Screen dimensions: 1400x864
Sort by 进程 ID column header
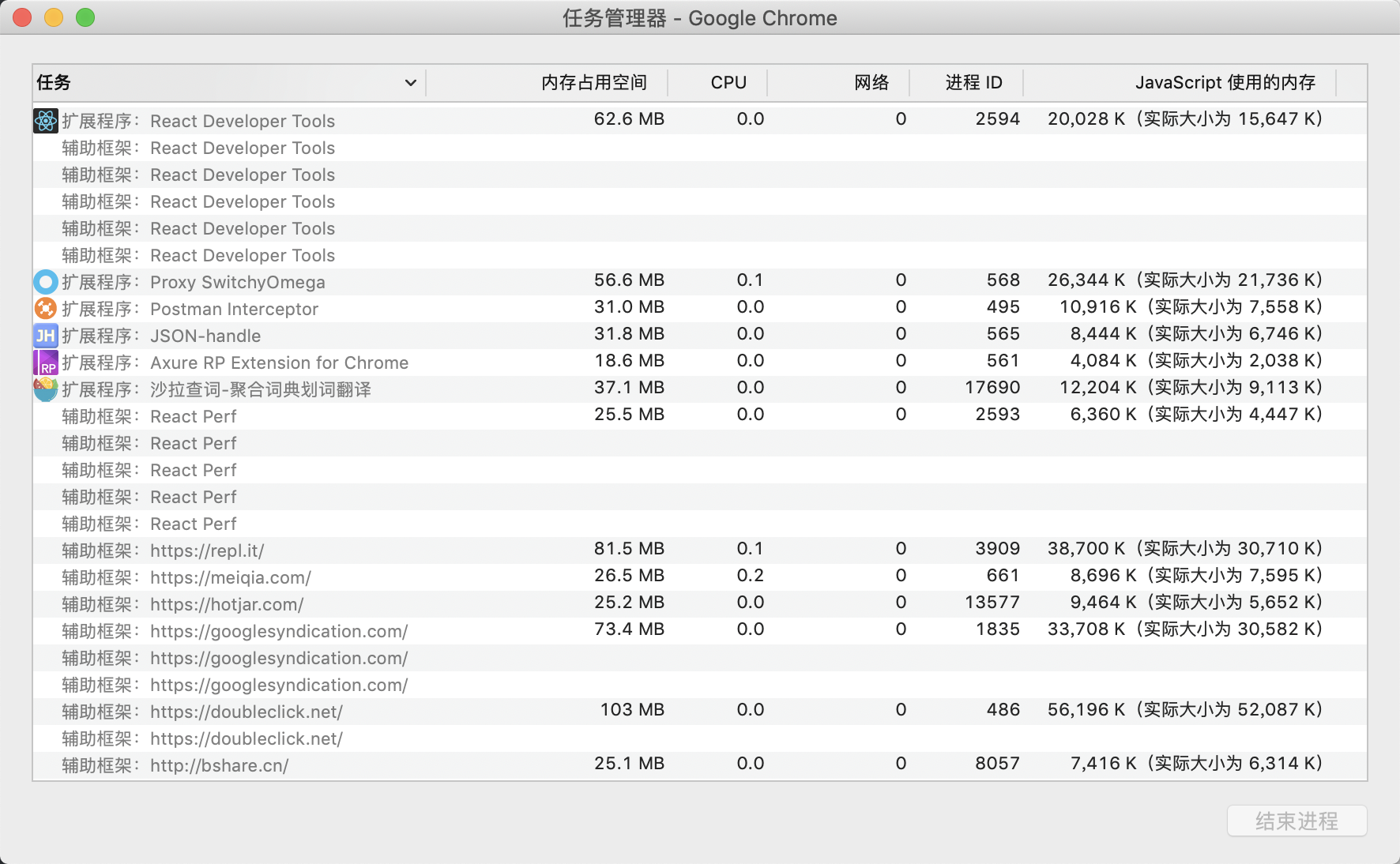pos(973,83)
